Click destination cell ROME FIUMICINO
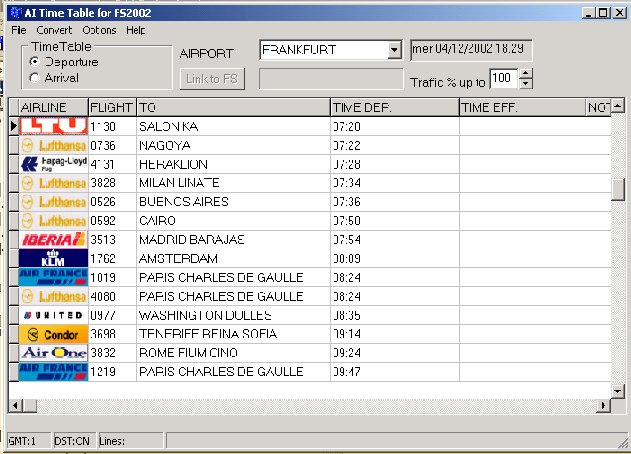The image size is (631, 454). pyautogui.click(x=233, y=353)
